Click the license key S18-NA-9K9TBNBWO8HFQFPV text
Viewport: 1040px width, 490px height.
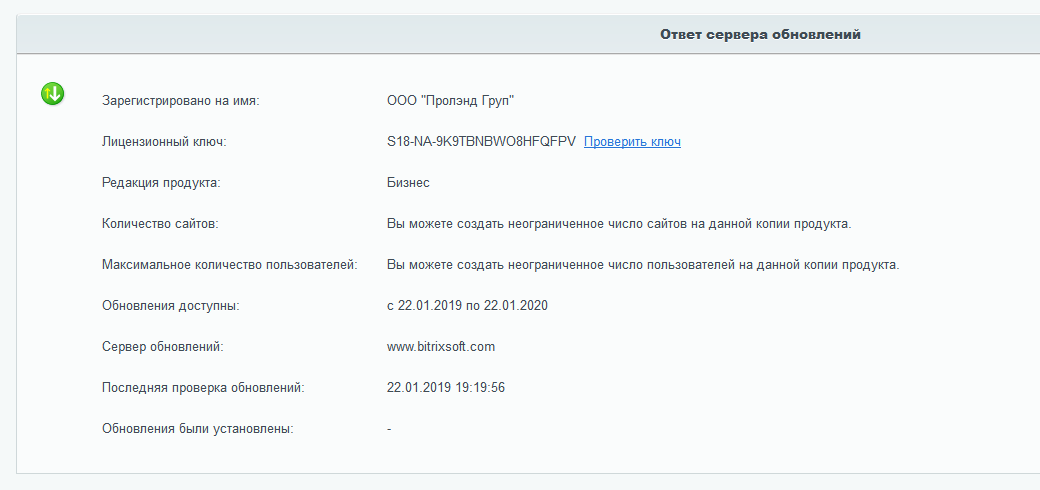(x=481, y=142)
